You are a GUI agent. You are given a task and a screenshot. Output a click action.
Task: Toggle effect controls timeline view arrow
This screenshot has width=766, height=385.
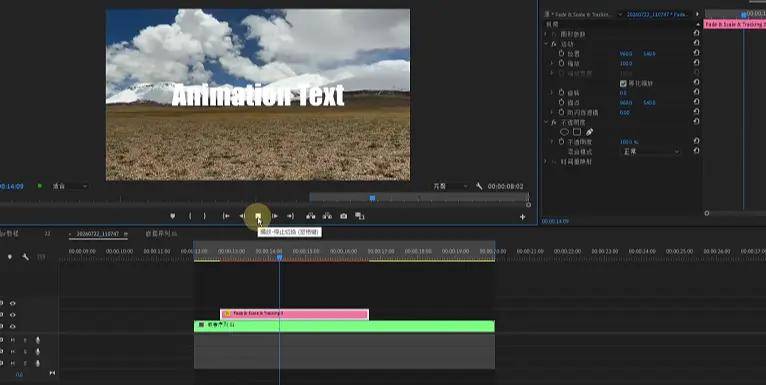(698, 14)
